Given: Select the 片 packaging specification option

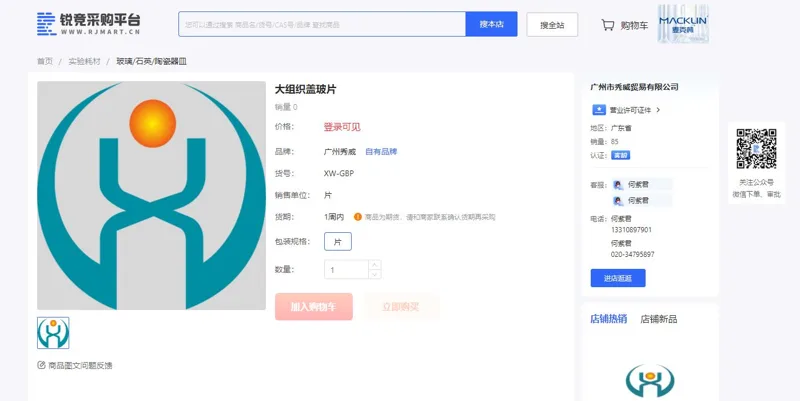Looking at the screenshot, I should pyautogui.click(x=338, y=242).
